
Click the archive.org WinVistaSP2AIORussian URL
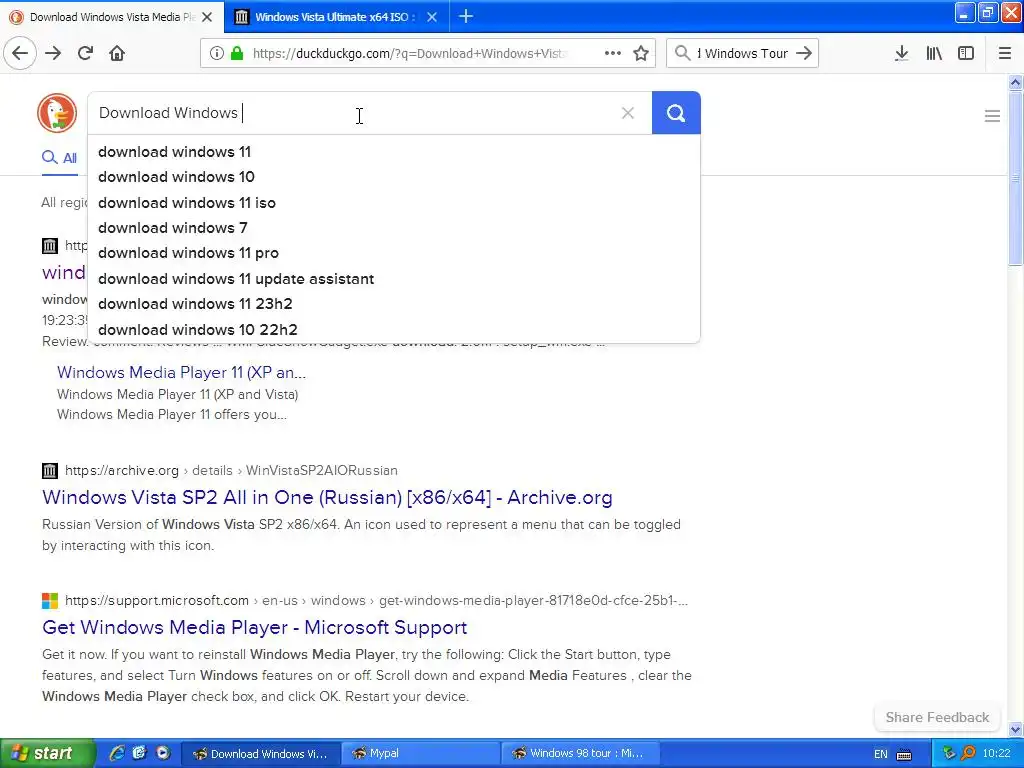tap(231, 470)
